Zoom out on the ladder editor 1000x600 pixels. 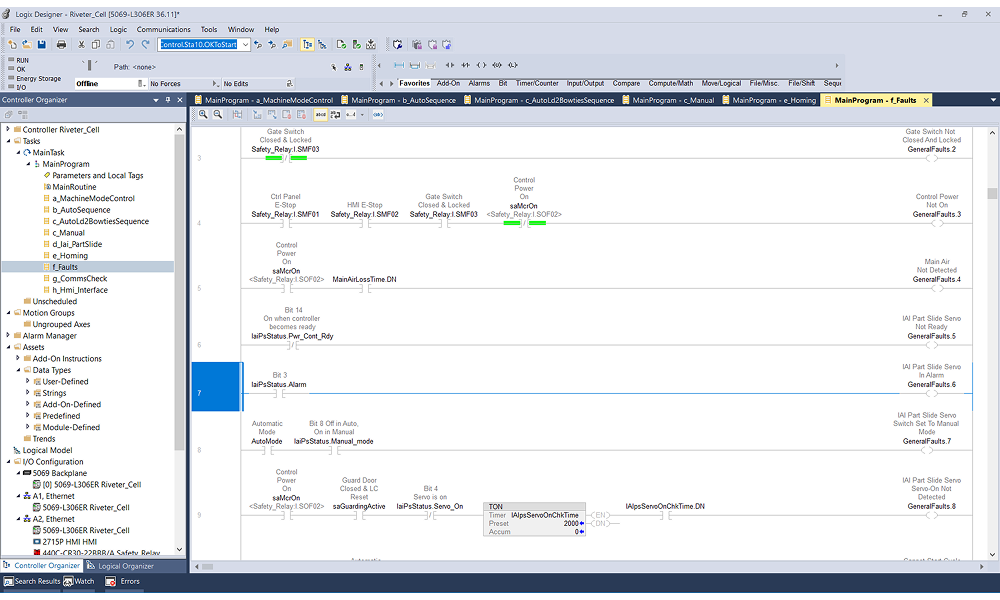tap(217, 115)
